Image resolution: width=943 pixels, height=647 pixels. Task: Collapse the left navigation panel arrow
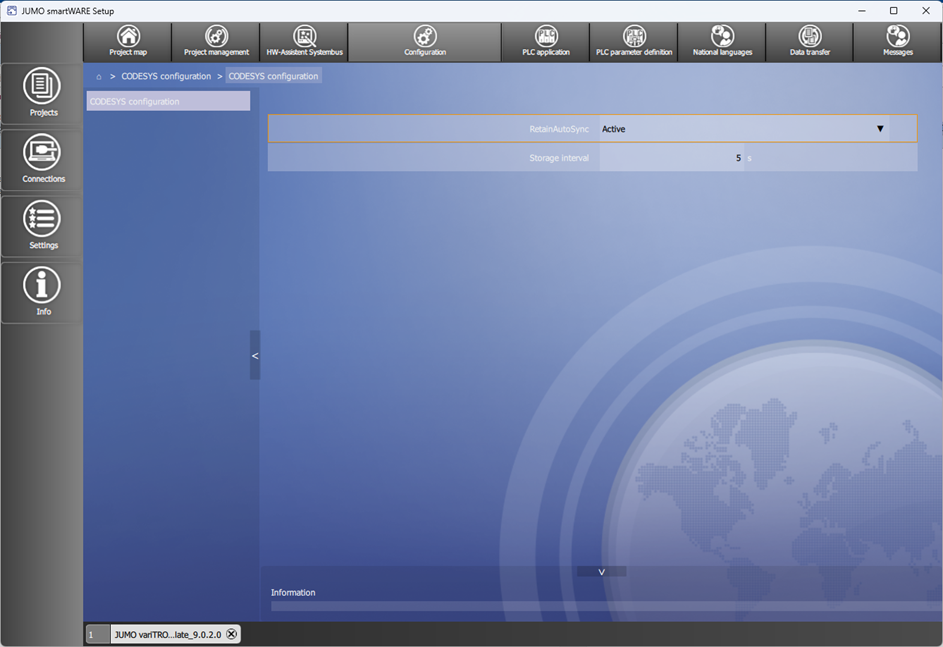tap(255, 355)
